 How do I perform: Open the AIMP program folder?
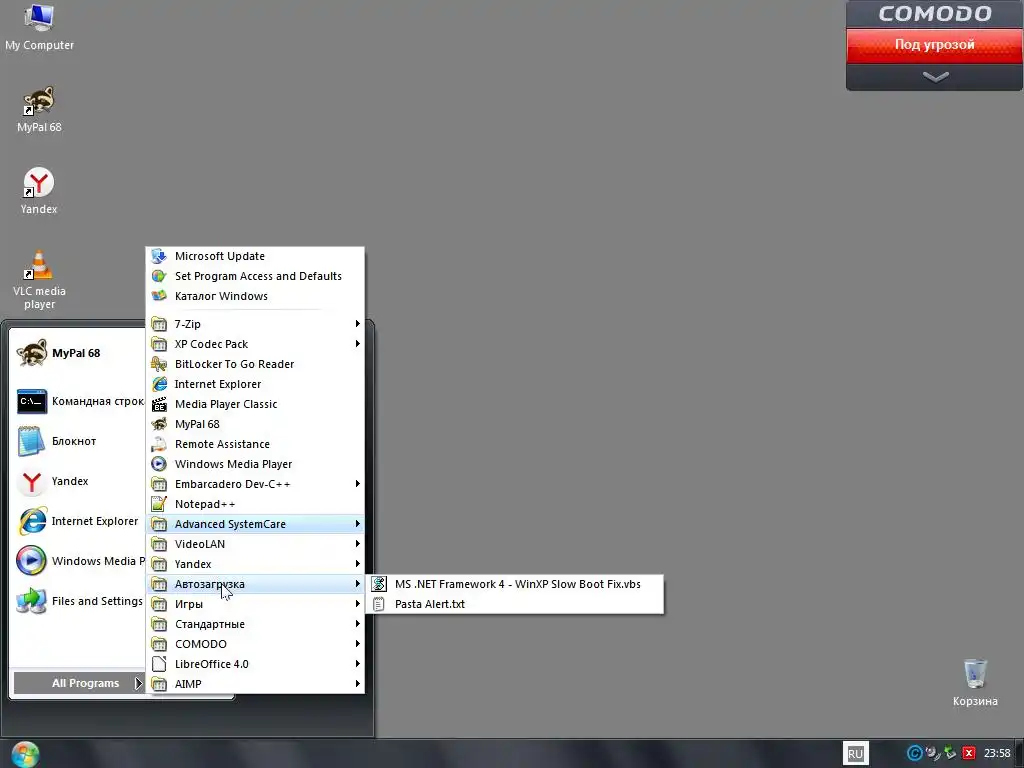click(255, 684)
